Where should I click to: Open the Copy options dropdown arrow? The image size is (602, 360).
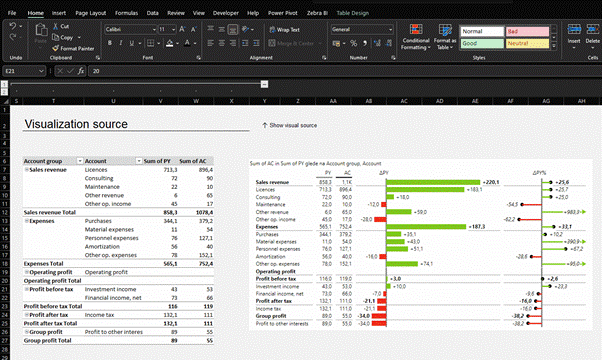click(79, 37)
